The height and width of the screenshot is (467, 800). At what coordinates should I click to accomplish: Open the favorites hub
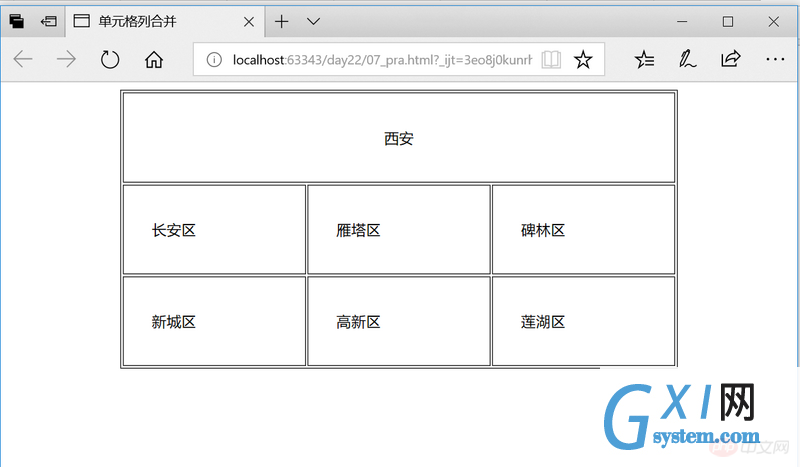tap(644, 60)
